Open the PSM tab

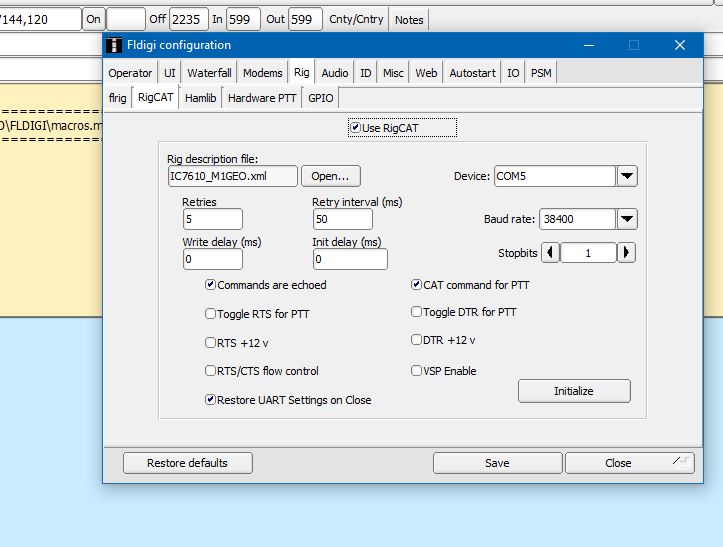[x=541, y=73]
